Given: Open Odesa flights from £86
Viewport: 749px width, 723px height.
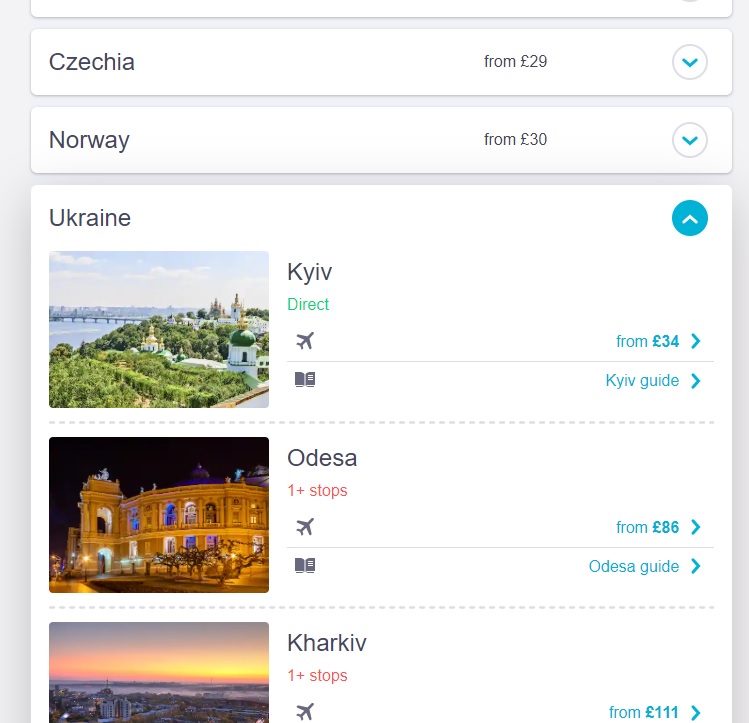Looking at the screenshot, I should coord(647,527).
